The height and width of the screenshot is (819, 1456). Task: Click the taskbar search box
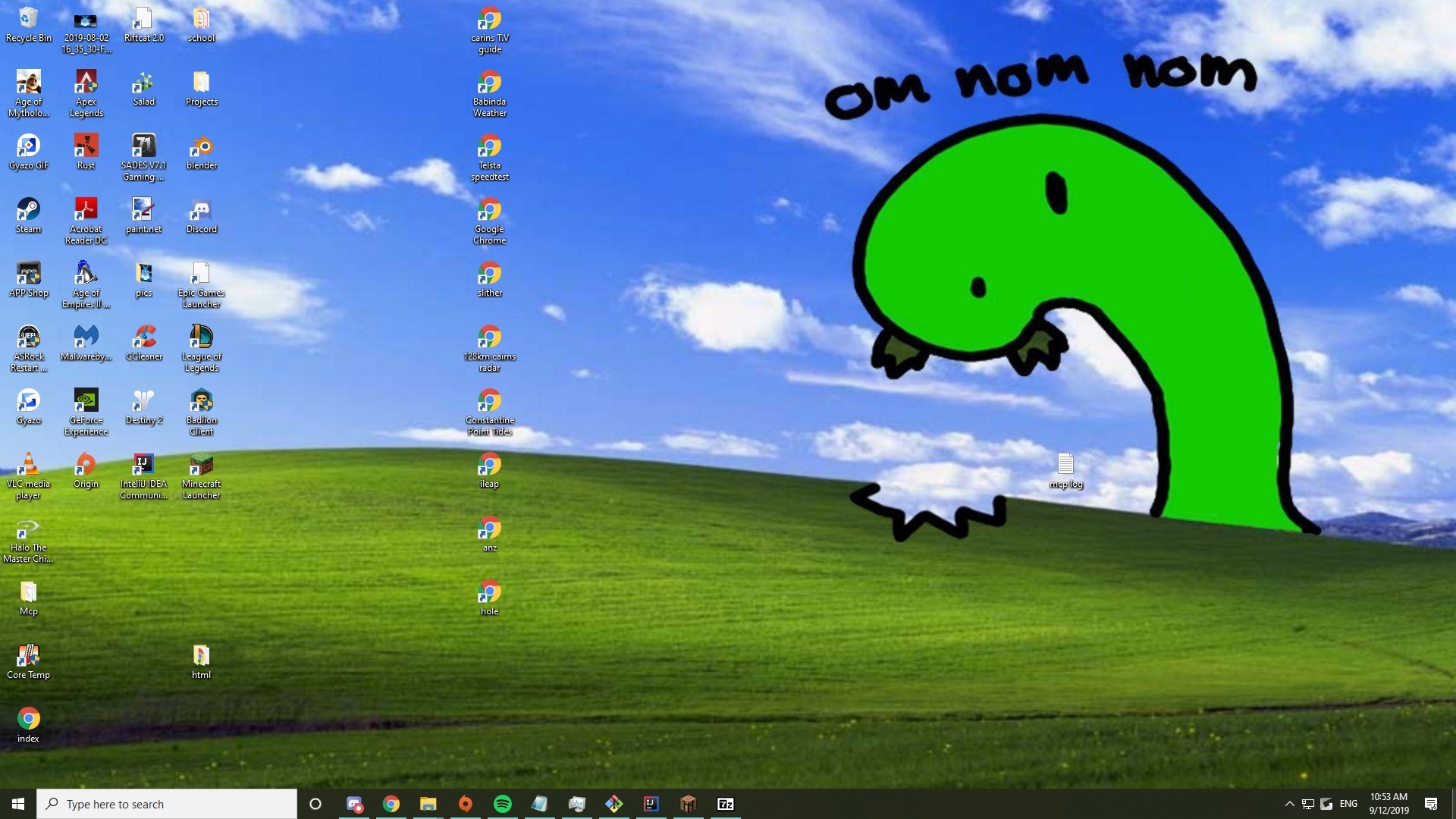167,804
